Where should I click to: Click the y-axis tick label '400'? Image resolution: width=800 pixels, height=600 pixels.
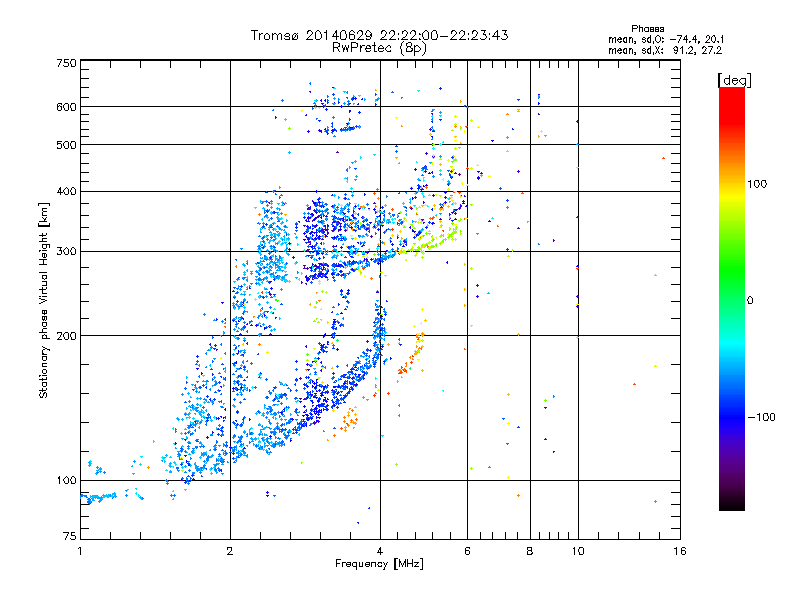66,191
